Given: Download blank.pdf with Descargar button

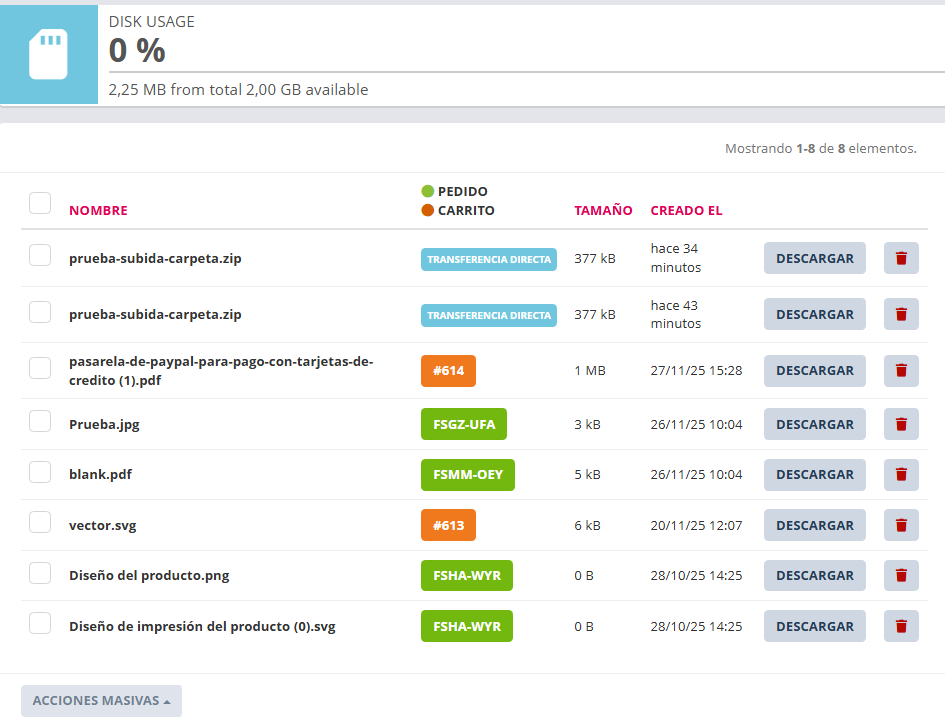Looking at the screenshot, I should [x=814, y=475].
